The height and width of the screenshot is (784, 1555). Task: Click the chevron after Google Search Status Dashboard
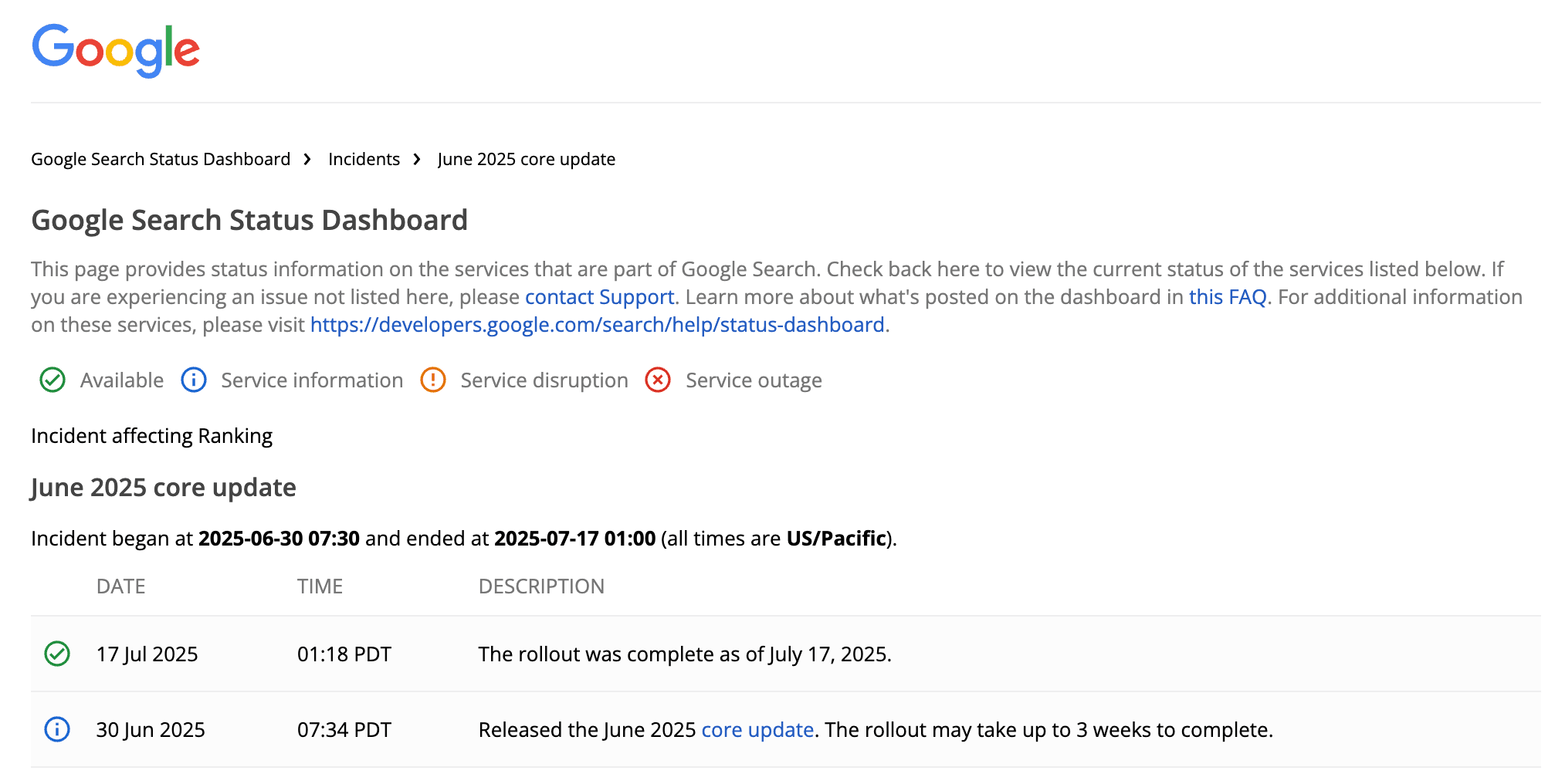tap(307, 159)
